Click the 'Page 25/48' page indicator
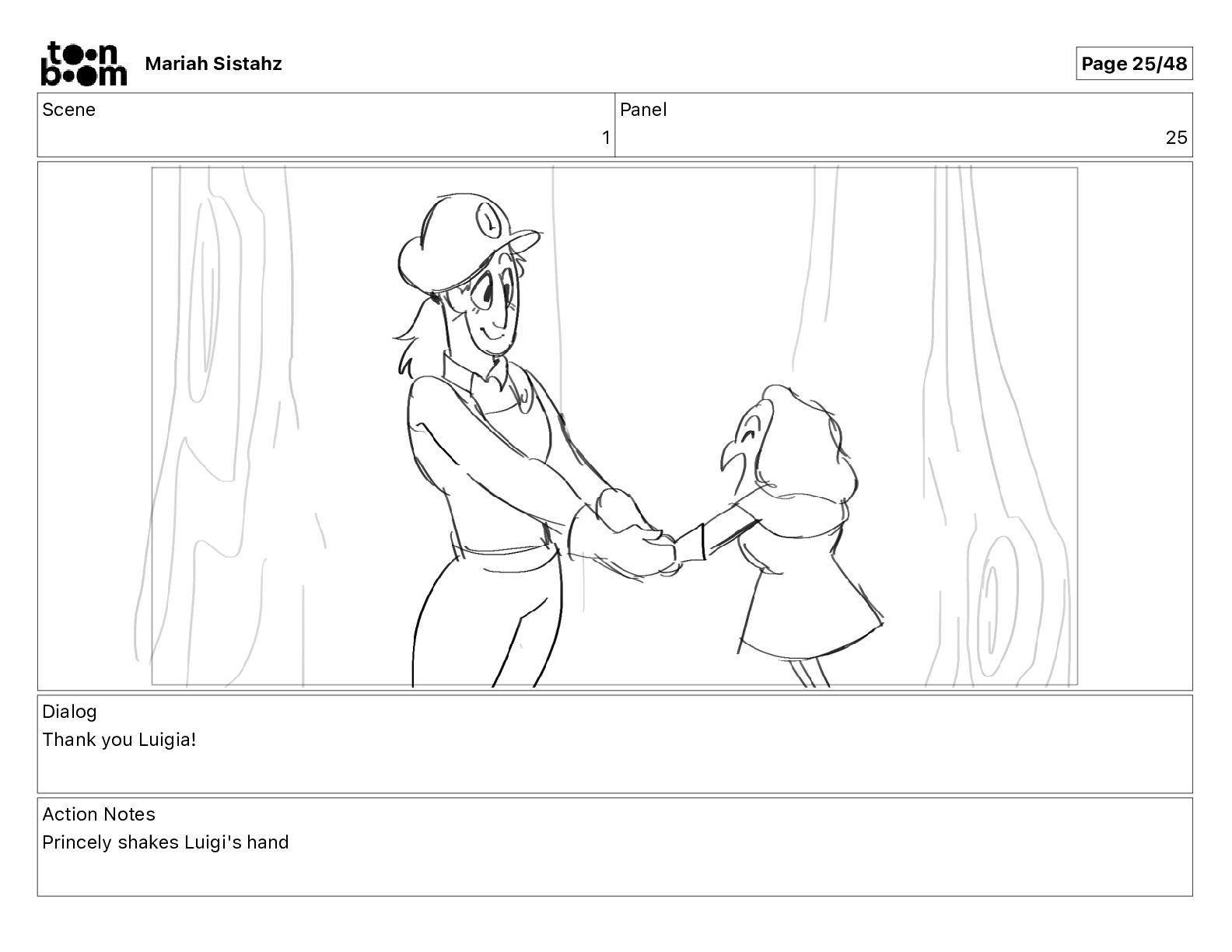 [1134, 64]
